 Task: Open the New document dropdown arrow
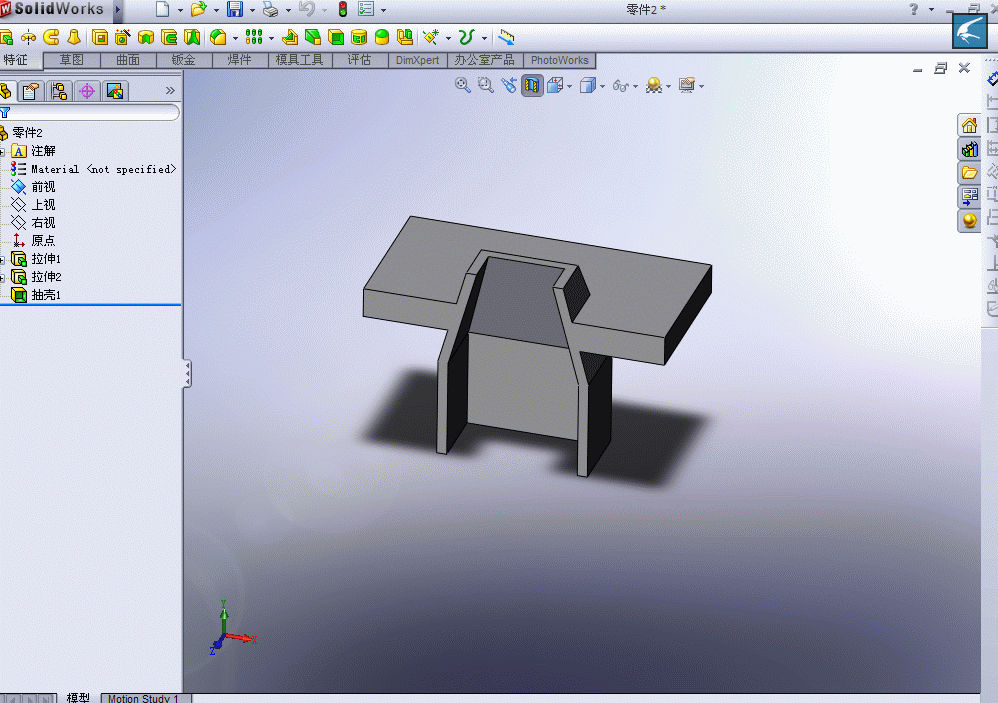pos(180,10)
